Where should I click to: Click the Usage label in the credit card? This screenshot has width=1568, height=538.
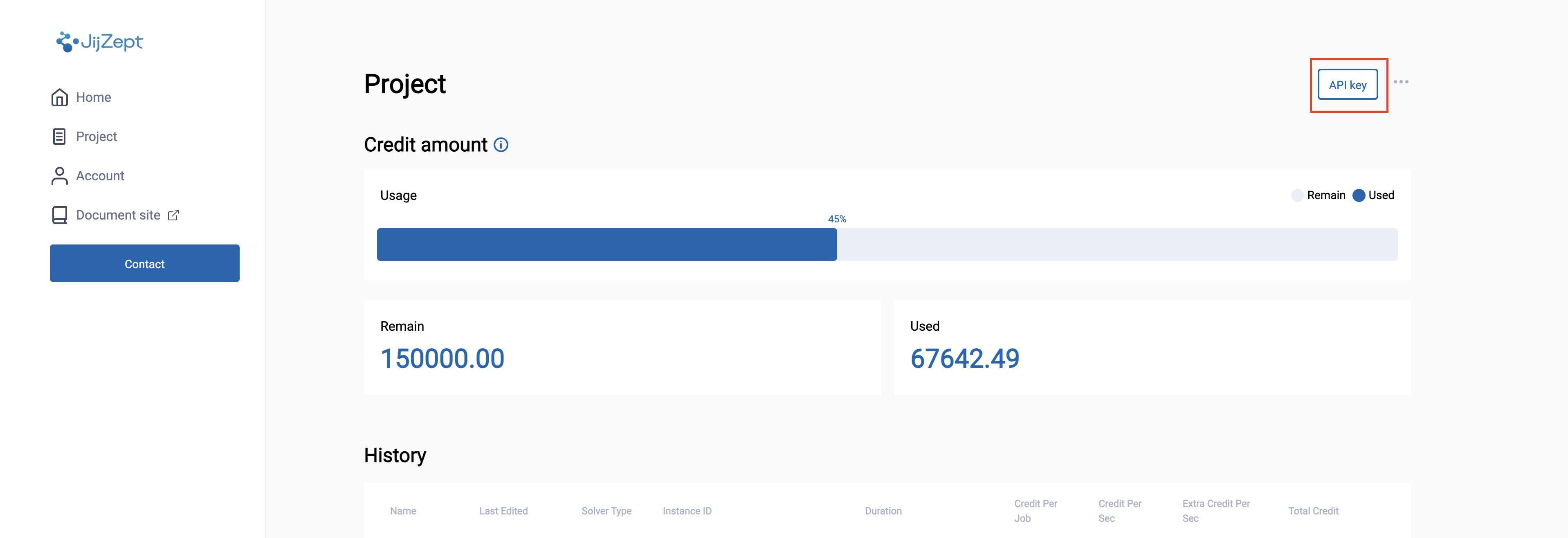point(399,195)
